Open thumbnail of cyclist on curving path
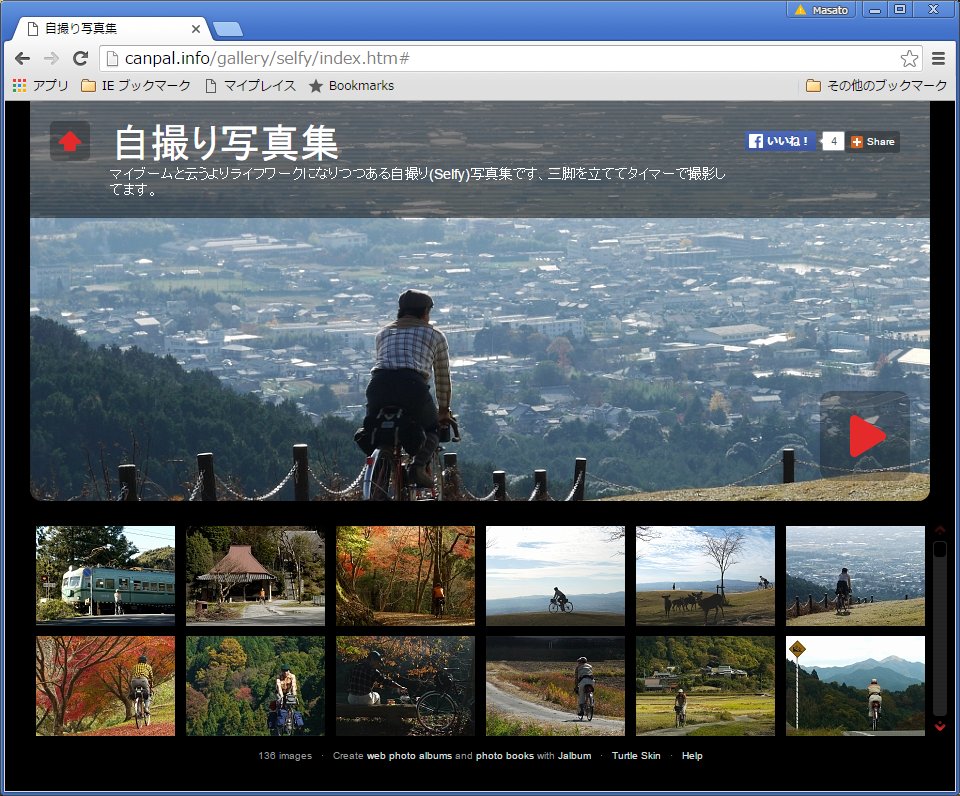960x796 pixels. click(x=555, y=686)
